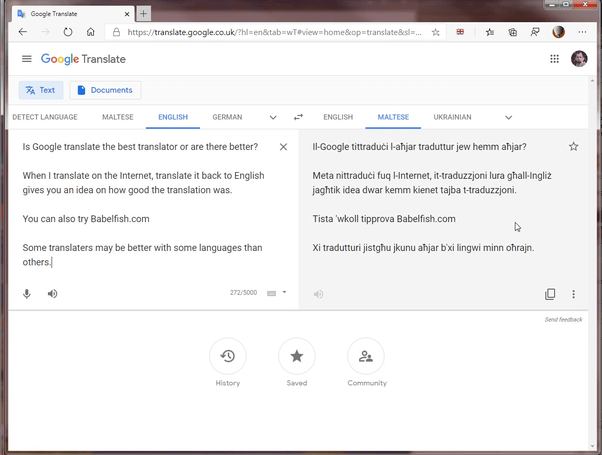
Task: Save the translation with the star icon
Action: (x=573, y=146)
